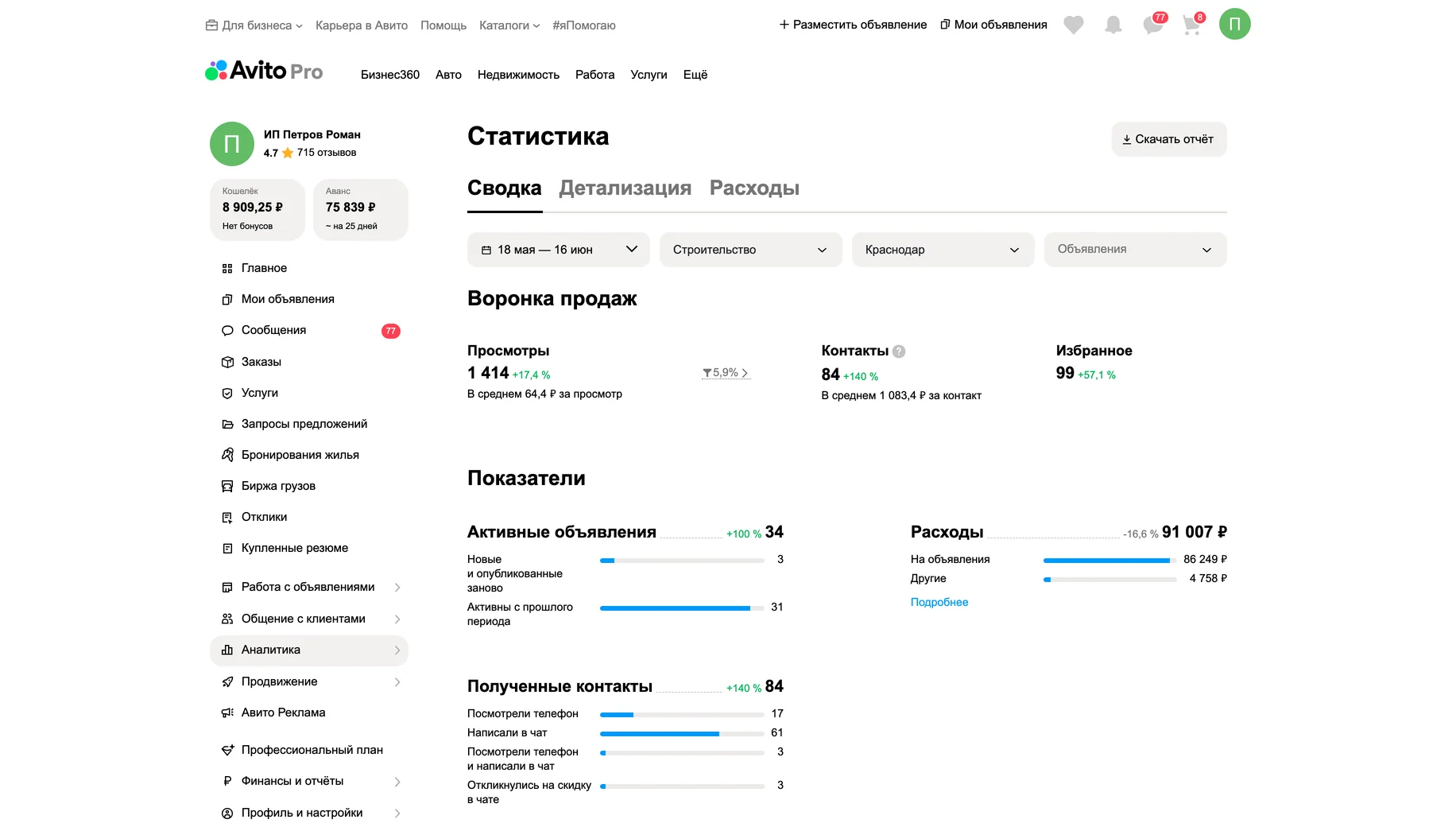The image size is (1456, 827).
Task: Open the 5,9% conversion funnel link
Action: pos(726,373)
